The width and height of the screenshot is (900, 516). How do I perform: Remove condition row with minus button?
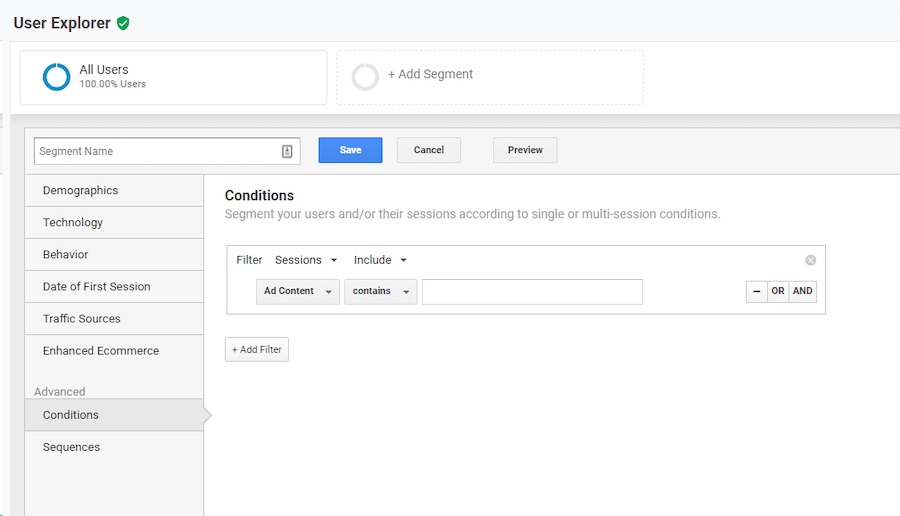tap(757, 291)
